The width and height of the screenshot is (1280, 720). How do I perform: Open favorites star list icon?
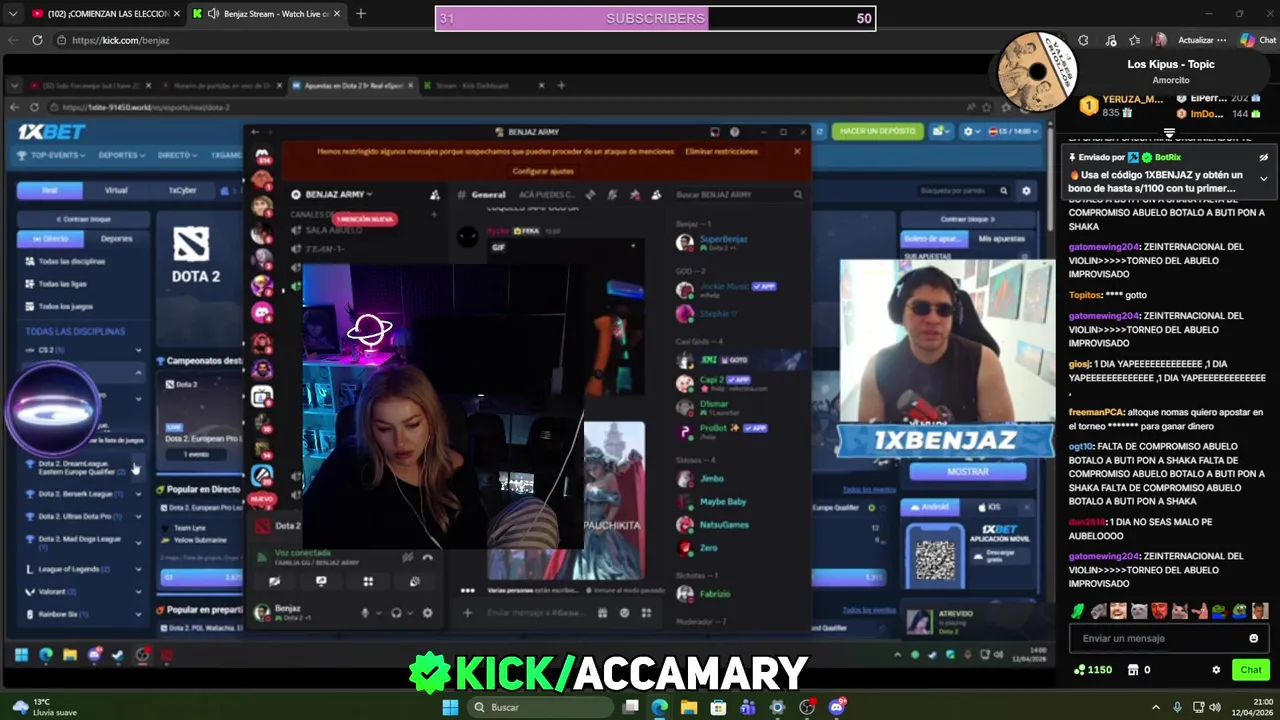[x=1134, y=40]
